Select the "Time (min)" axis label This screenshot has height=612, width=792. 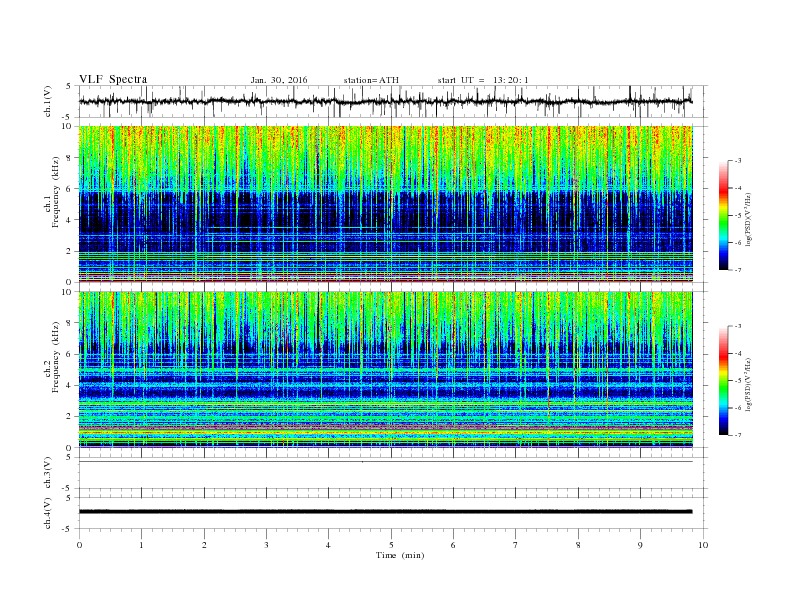(x=400, y=555)
